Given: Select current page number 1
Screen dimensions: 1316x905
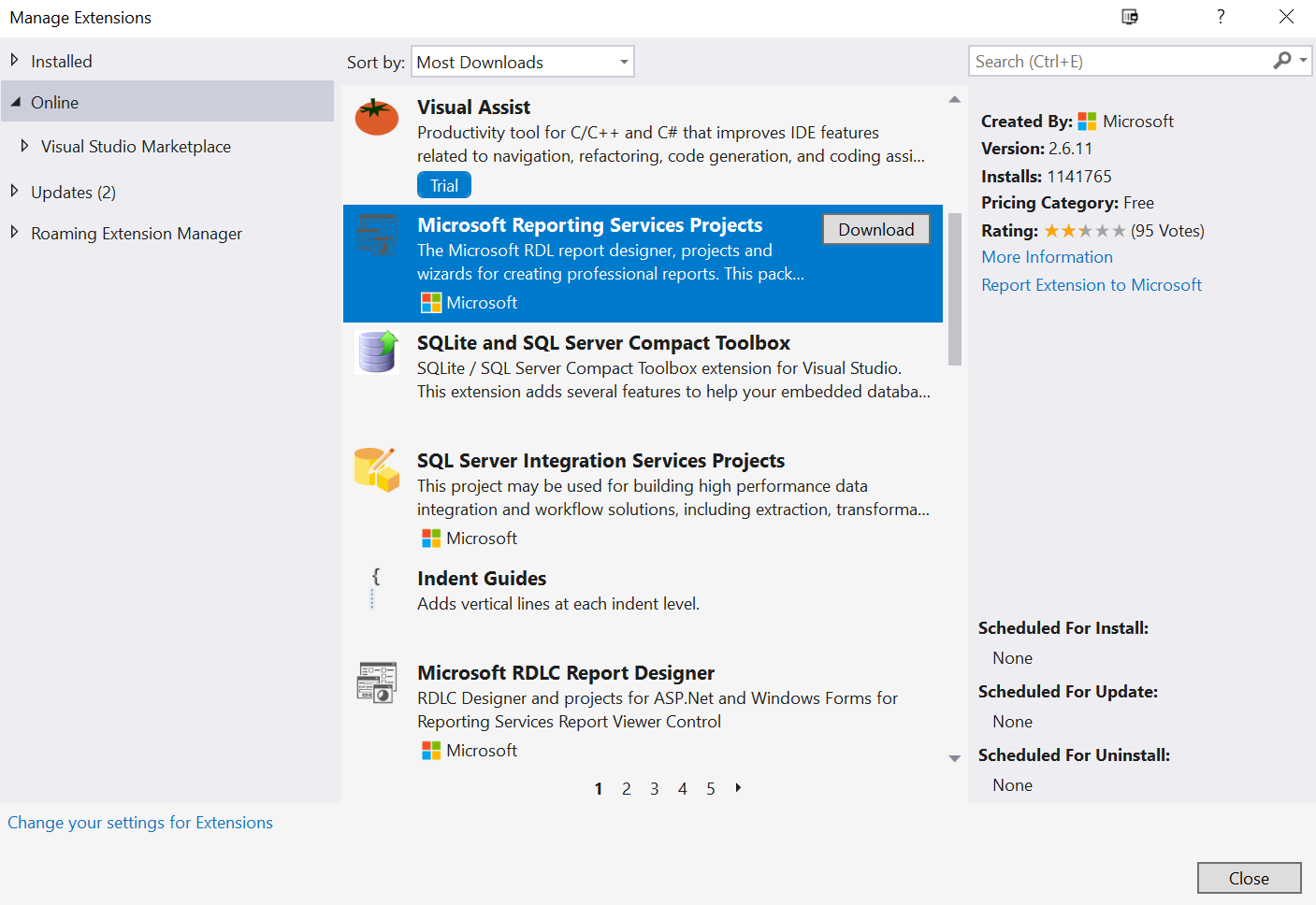Looking at the screenshot, I should [x=599, y=789].
